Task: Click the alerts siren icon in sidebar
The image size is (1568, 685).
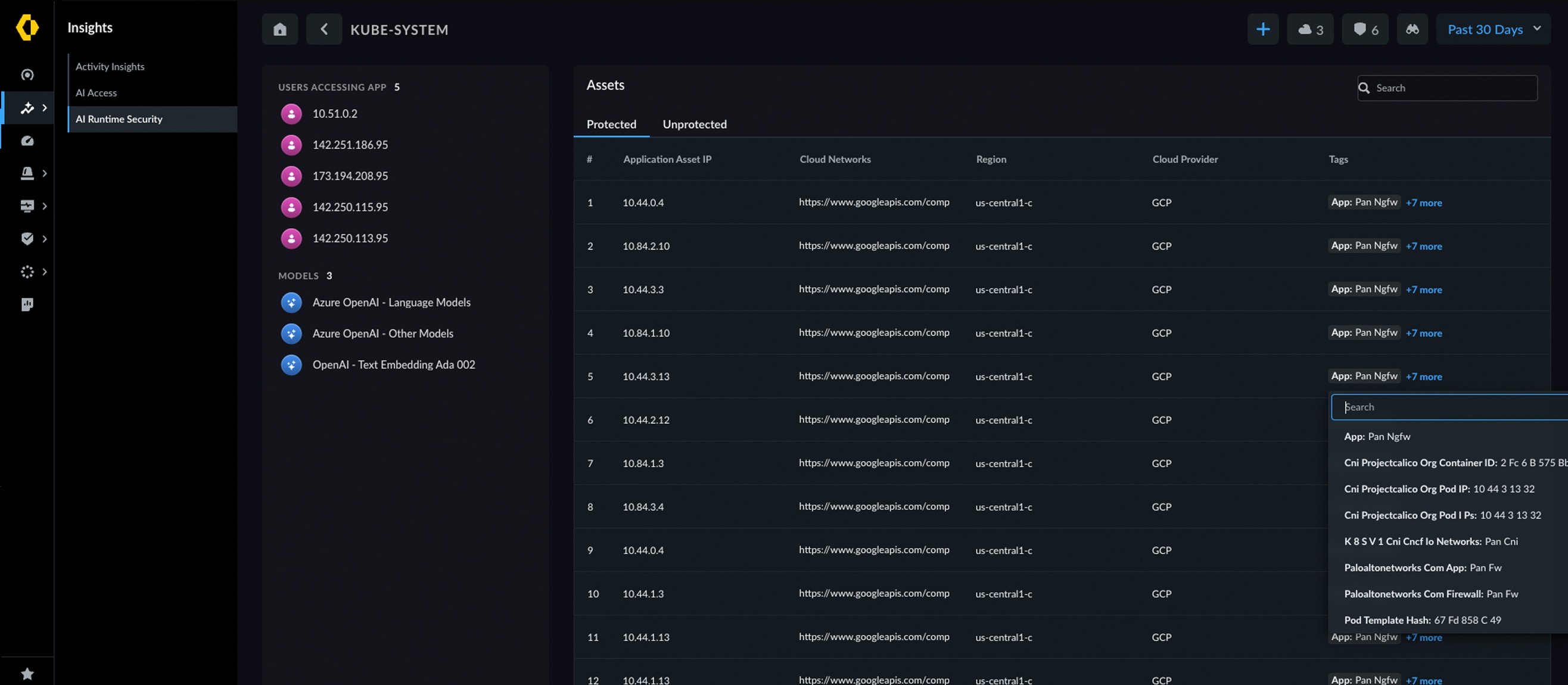Action: (x=28, y=173)
